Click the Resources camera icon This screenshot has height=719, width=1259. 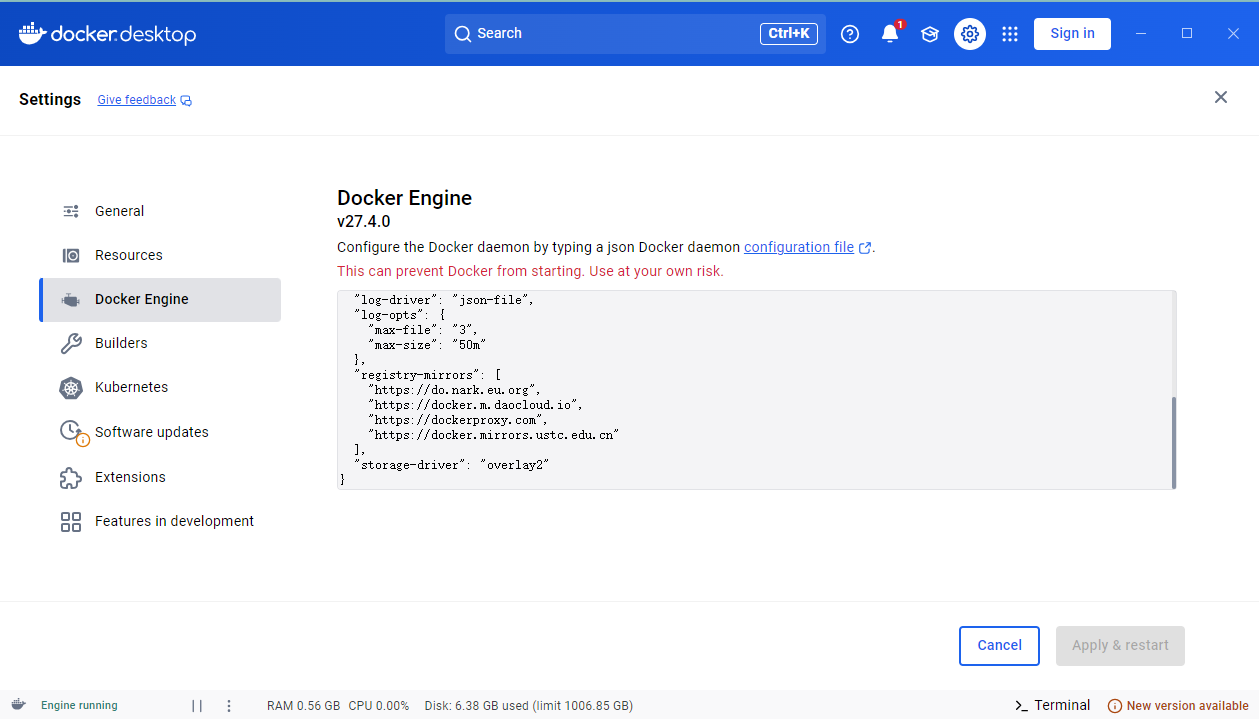[71, 255]
